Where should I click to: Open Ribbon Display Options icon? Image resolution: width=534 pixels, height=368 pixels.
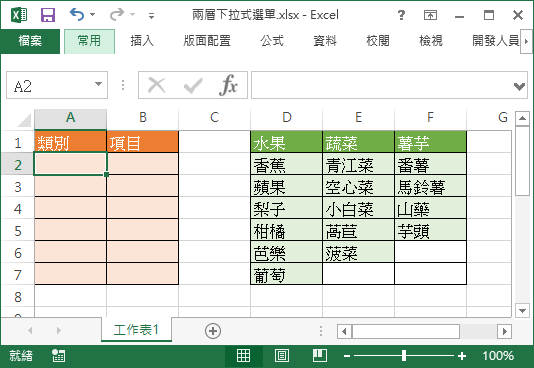pyautogui.click(x=430, y=15)
